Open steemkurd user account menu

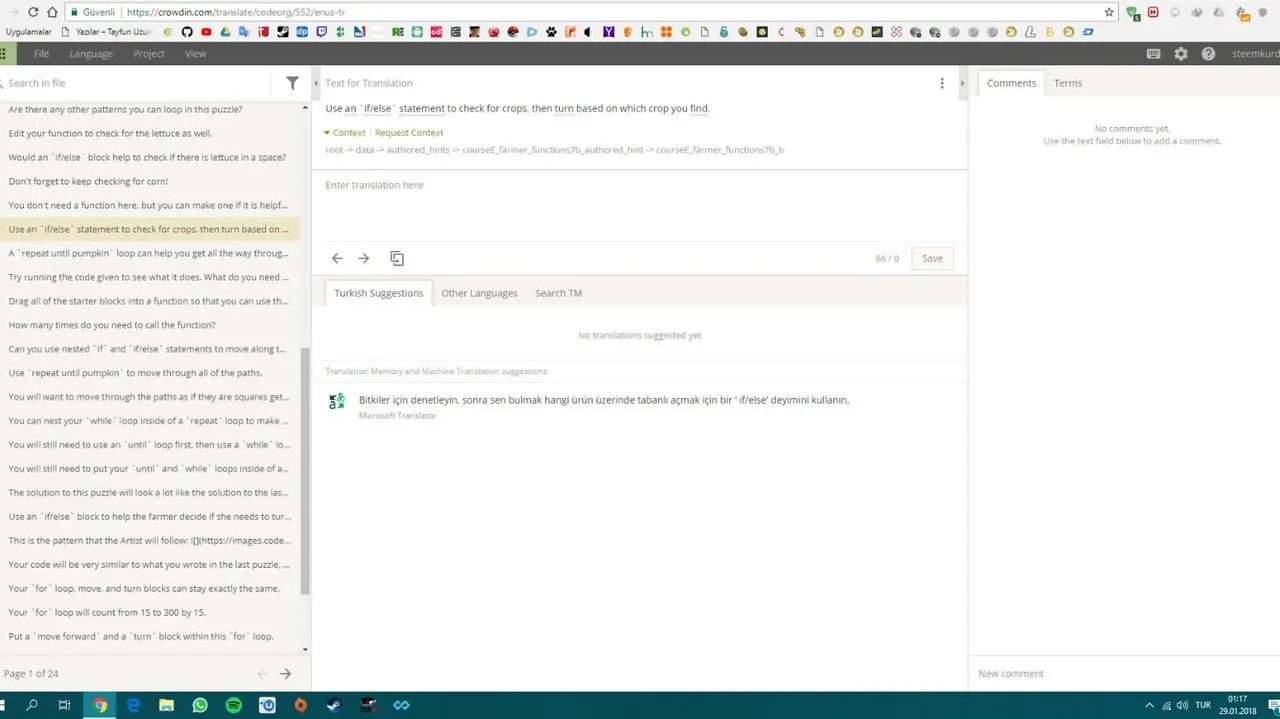pos(1254,54)
